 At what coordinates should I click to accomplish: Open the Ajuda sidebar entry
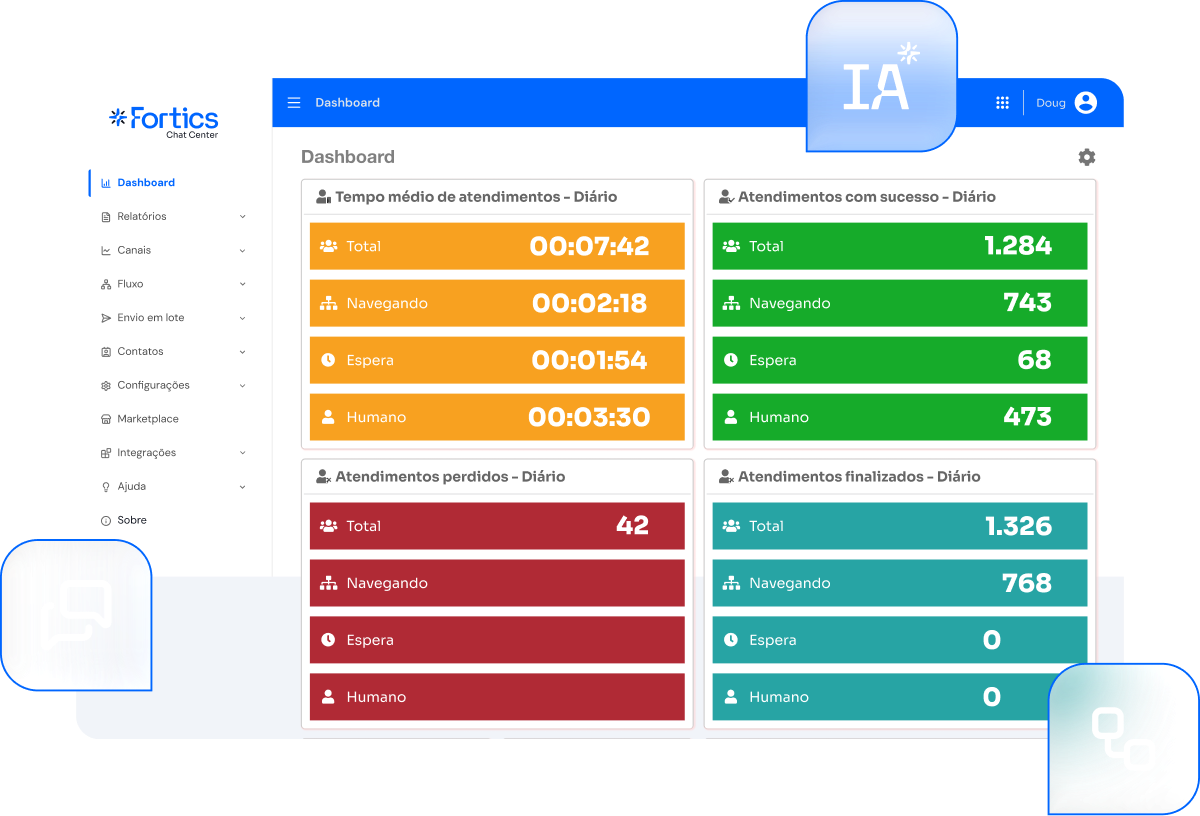(131, 486)
